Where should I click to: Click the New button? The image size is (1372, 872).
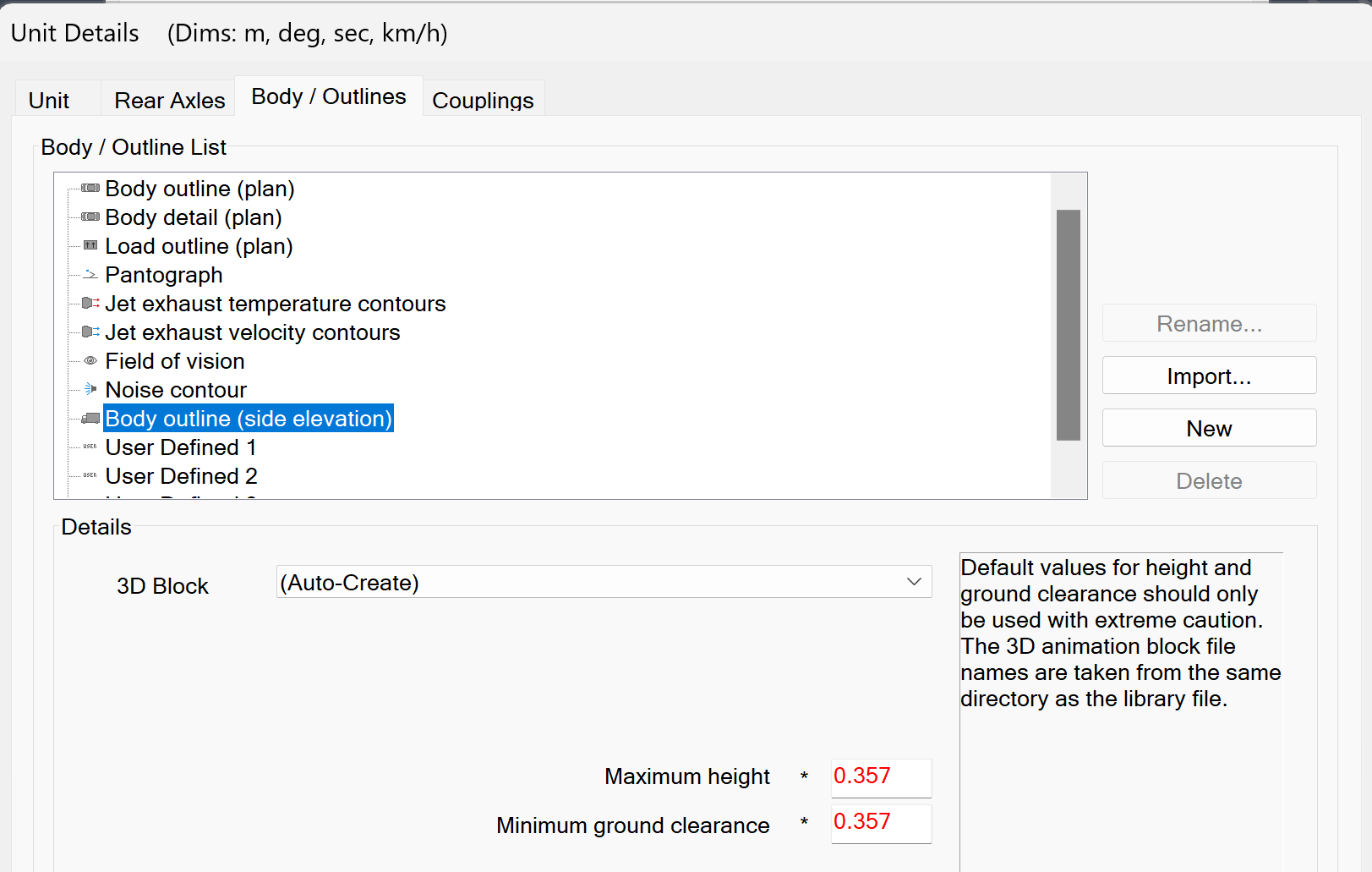click(x=1209, y=429)
